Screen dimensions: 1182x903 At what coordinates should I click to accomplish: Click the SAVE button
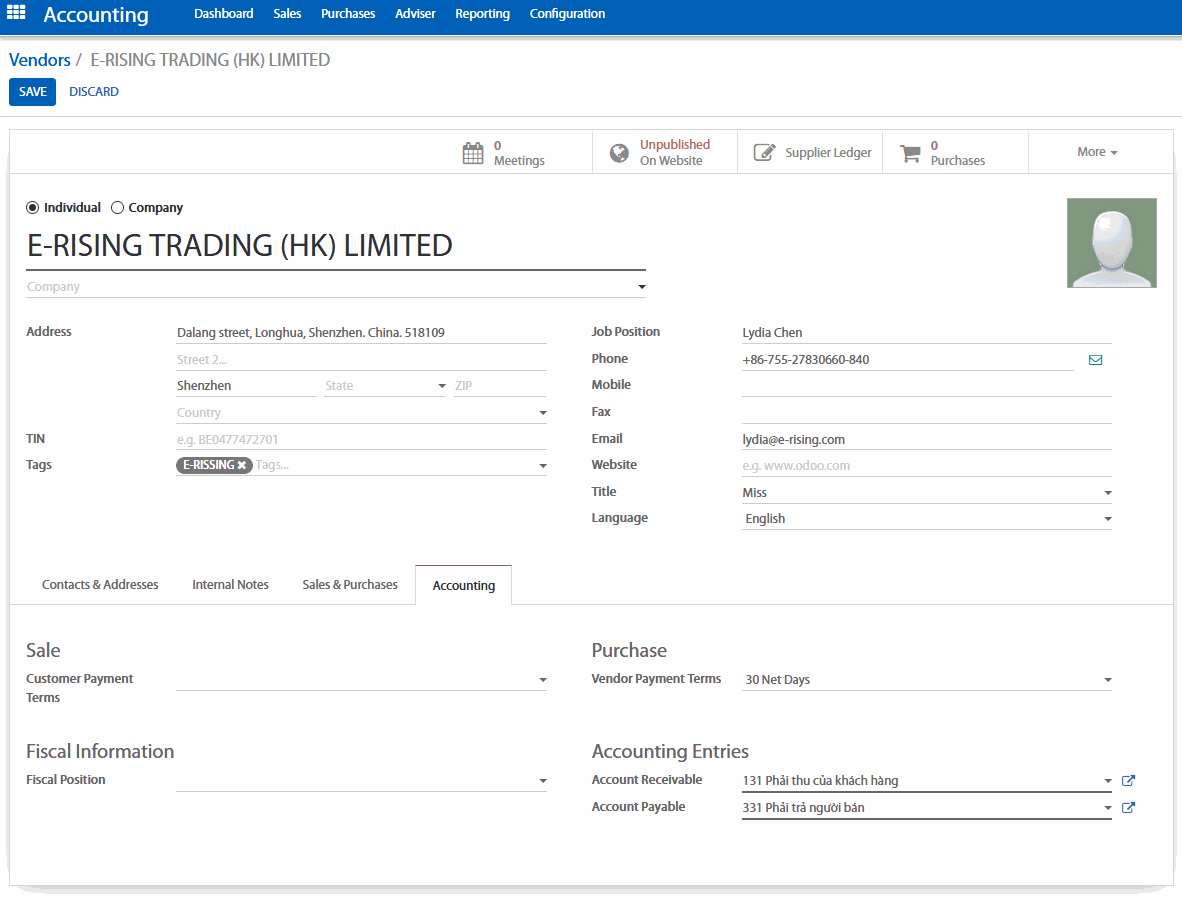(32, 92)
